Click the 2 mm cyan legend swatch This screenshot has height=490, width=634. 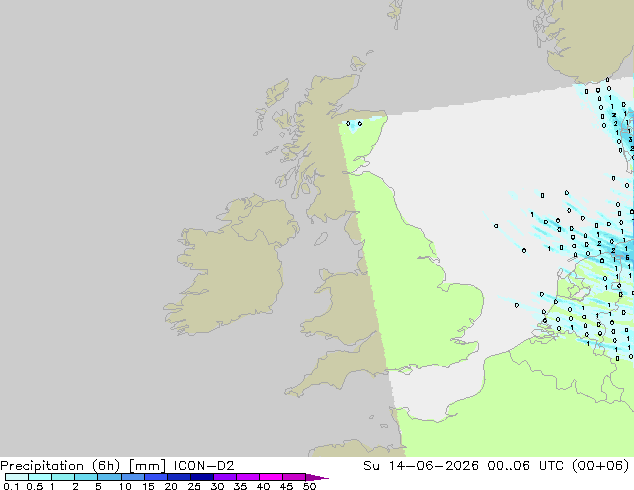pyautogui.click(x=86, y=477)
